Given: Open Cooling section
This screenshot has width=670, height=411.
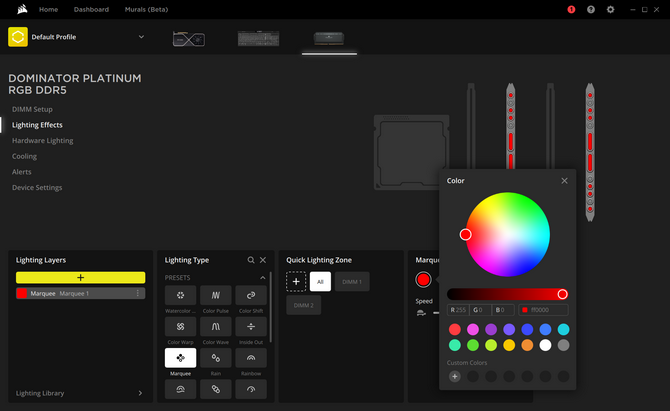Looking at the screenshot, I should pos(24,156).
